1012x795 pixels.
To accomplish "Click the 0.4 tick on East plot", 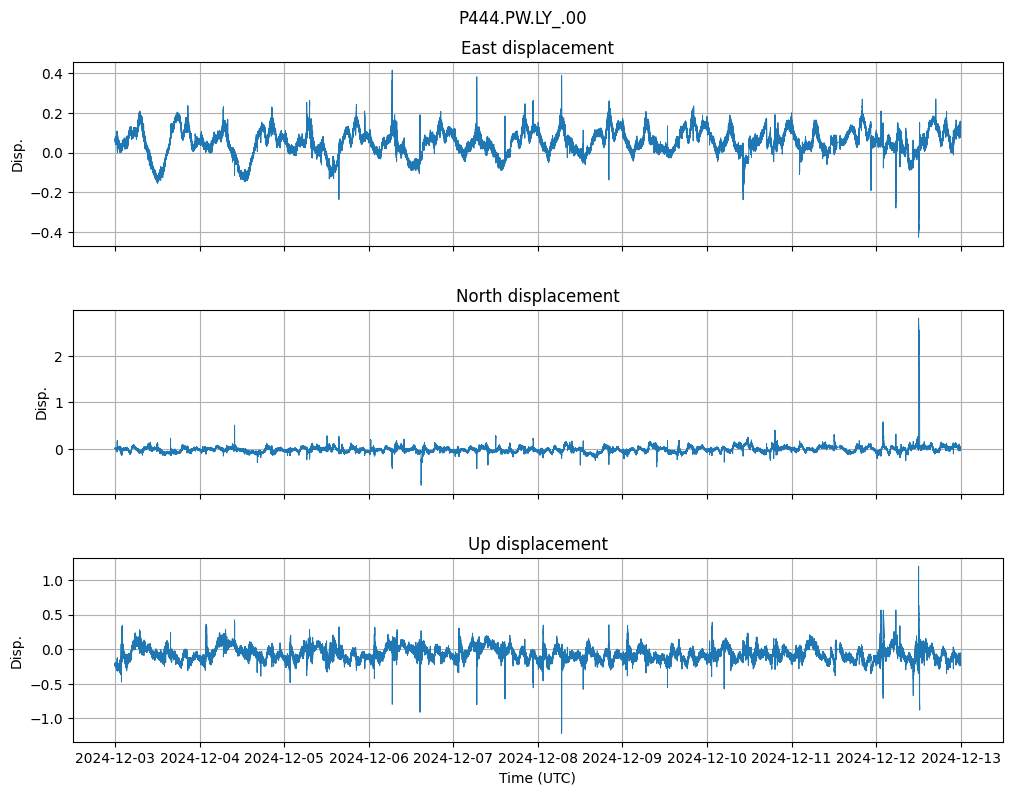I will [x=52, y=74].
